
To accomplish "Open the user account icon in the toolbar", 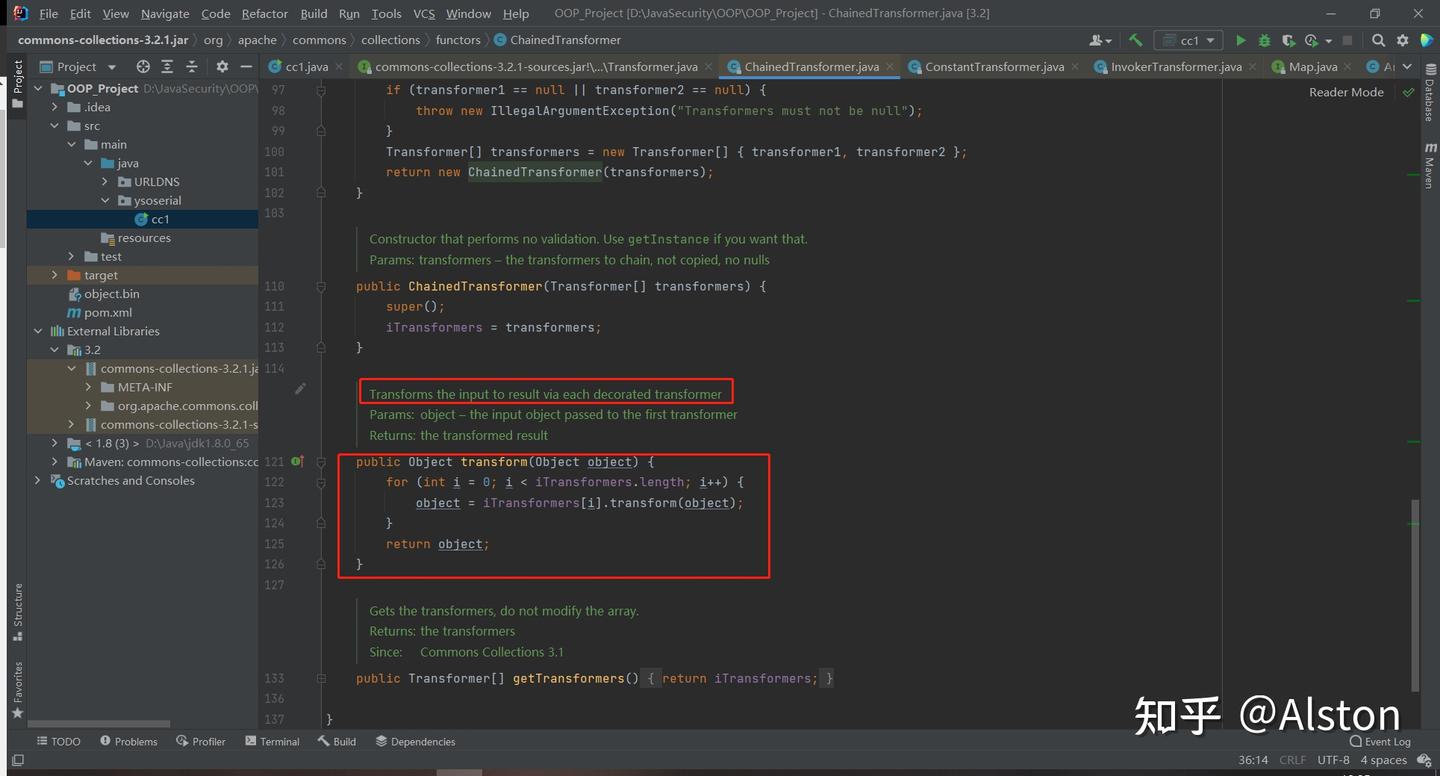I will pyautogui.click(x=1098, y=40).
